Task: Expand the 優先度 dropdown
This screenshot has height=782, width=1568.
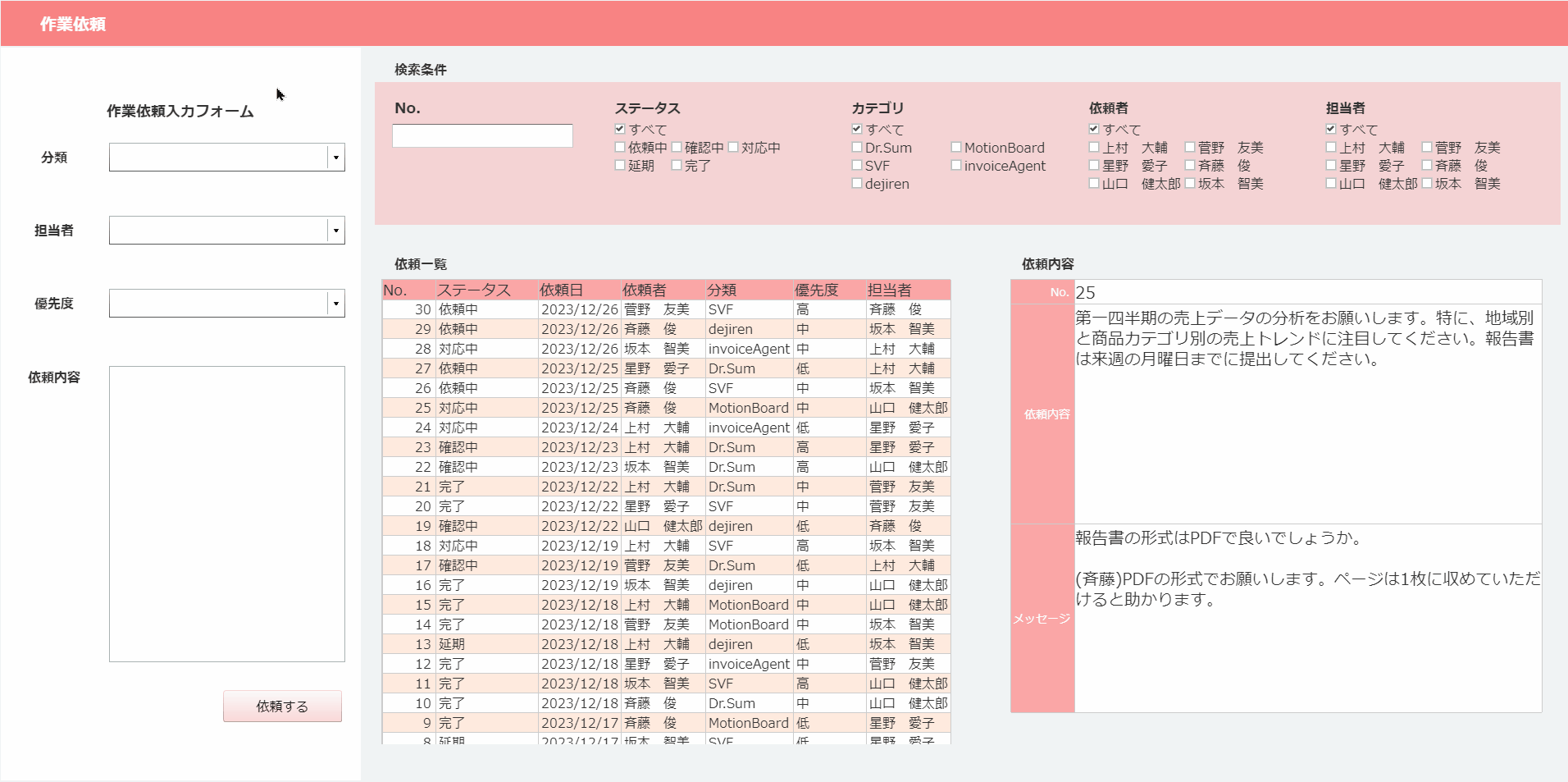Action: [x=335, y=303]
